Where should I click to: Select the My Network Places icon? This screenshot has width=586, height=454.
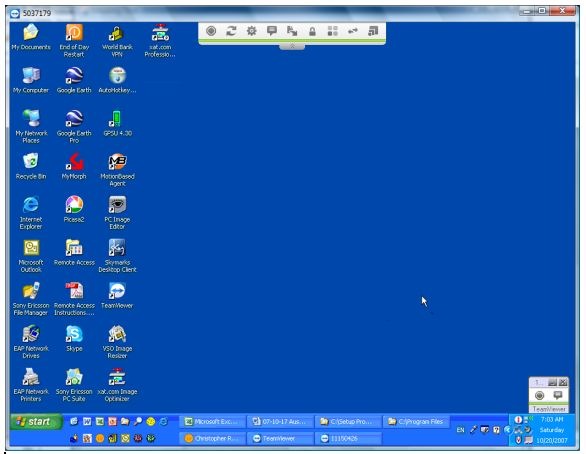point(31,126)
